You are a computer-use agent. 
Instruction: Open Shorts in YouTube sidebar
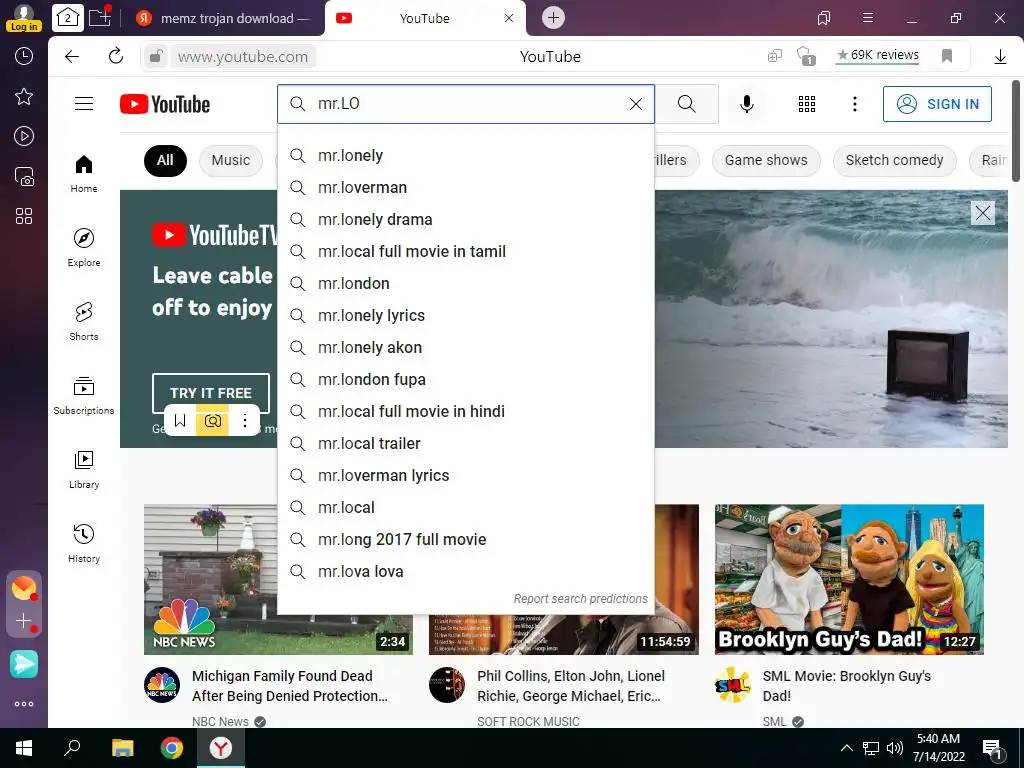tap(84, 321)
